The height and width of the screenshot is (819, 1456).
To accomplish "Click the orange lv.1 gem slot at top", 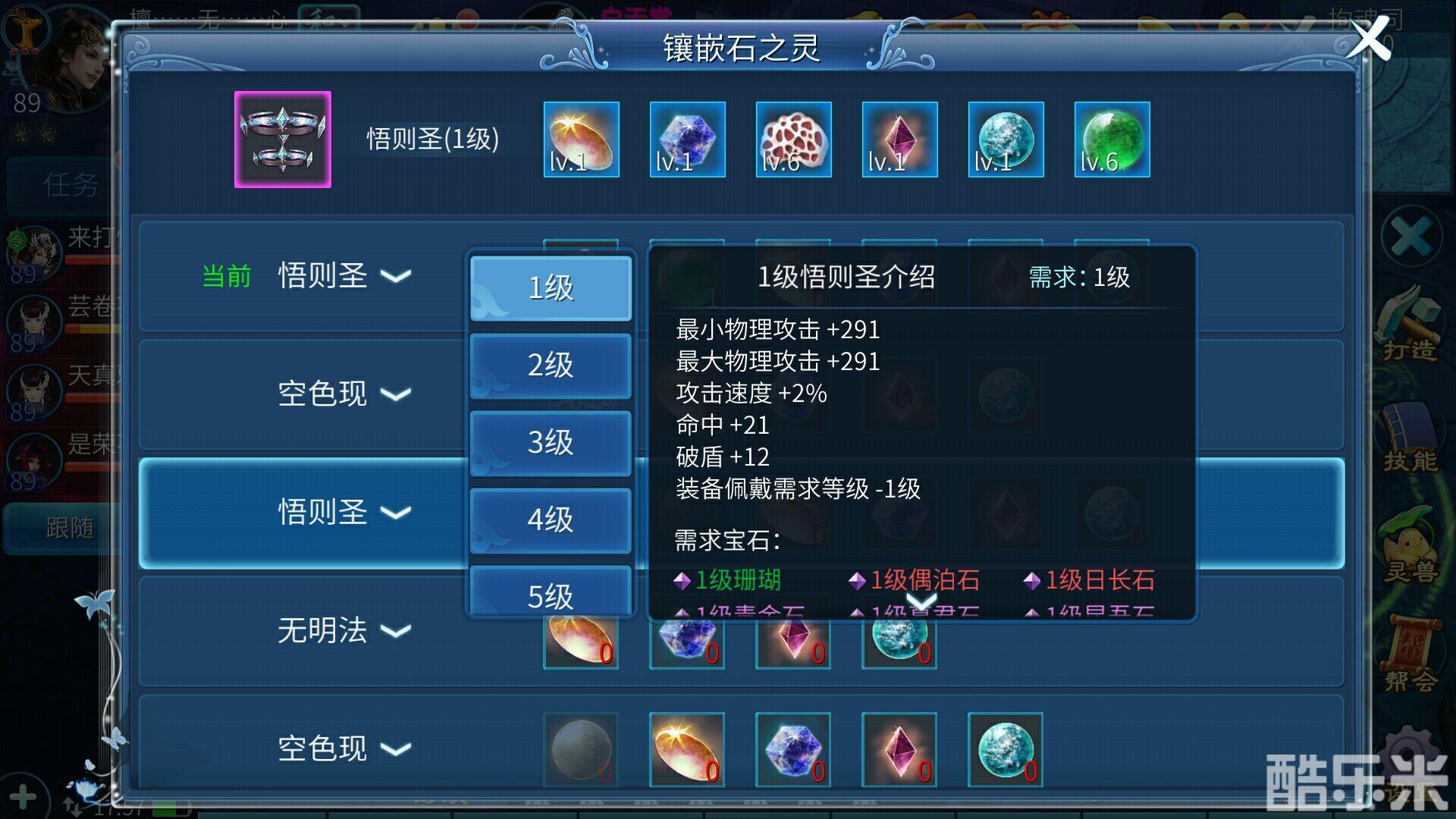I will coord(582,140).
